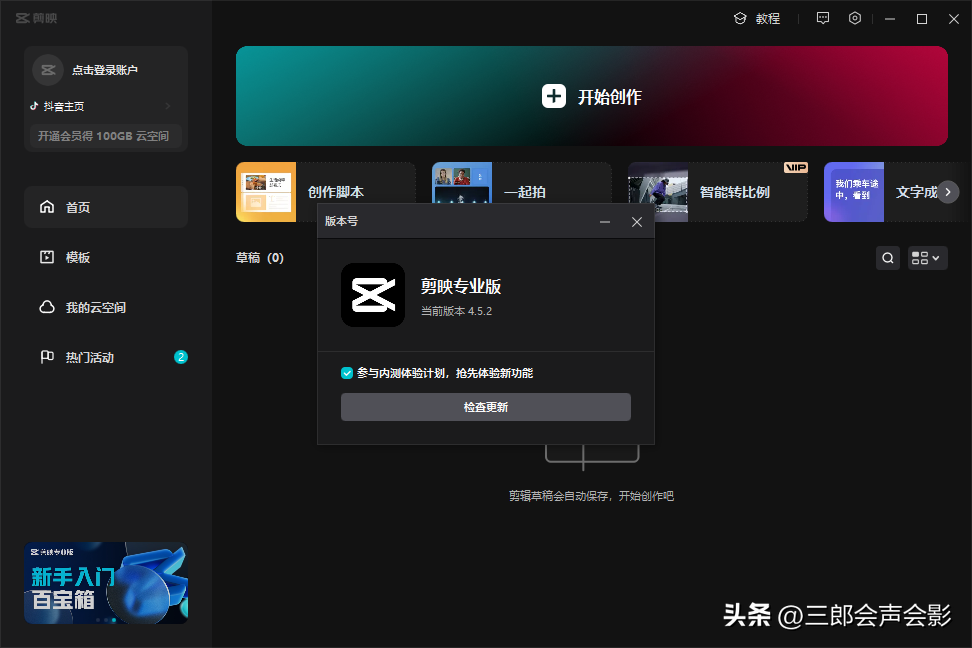
Task: Expand the 抖音主页 chevron
Action: (168, 106)
